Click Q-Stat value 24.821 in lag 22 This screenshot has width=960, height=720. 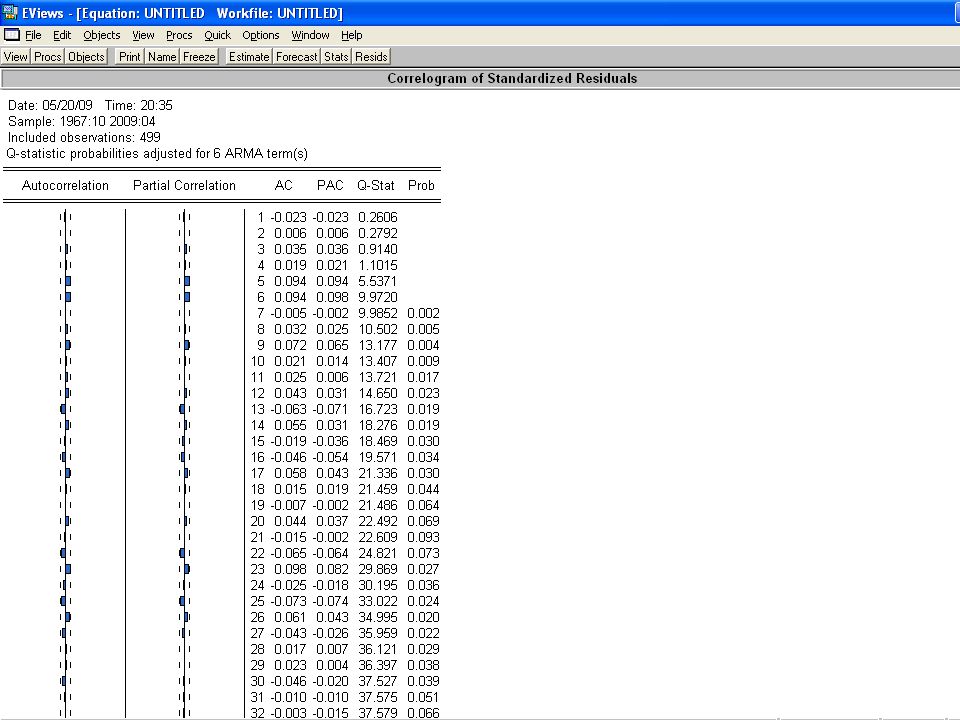click(x=378, y=553)
